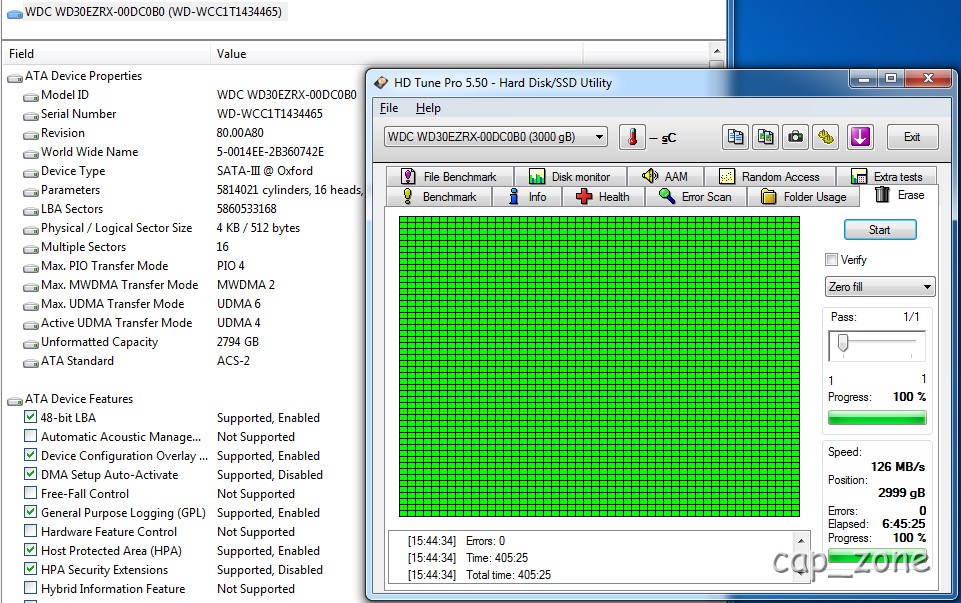Screen dimensions: 961x603
Task: Switch to the Health tab
Action: (x=603, y=197)
